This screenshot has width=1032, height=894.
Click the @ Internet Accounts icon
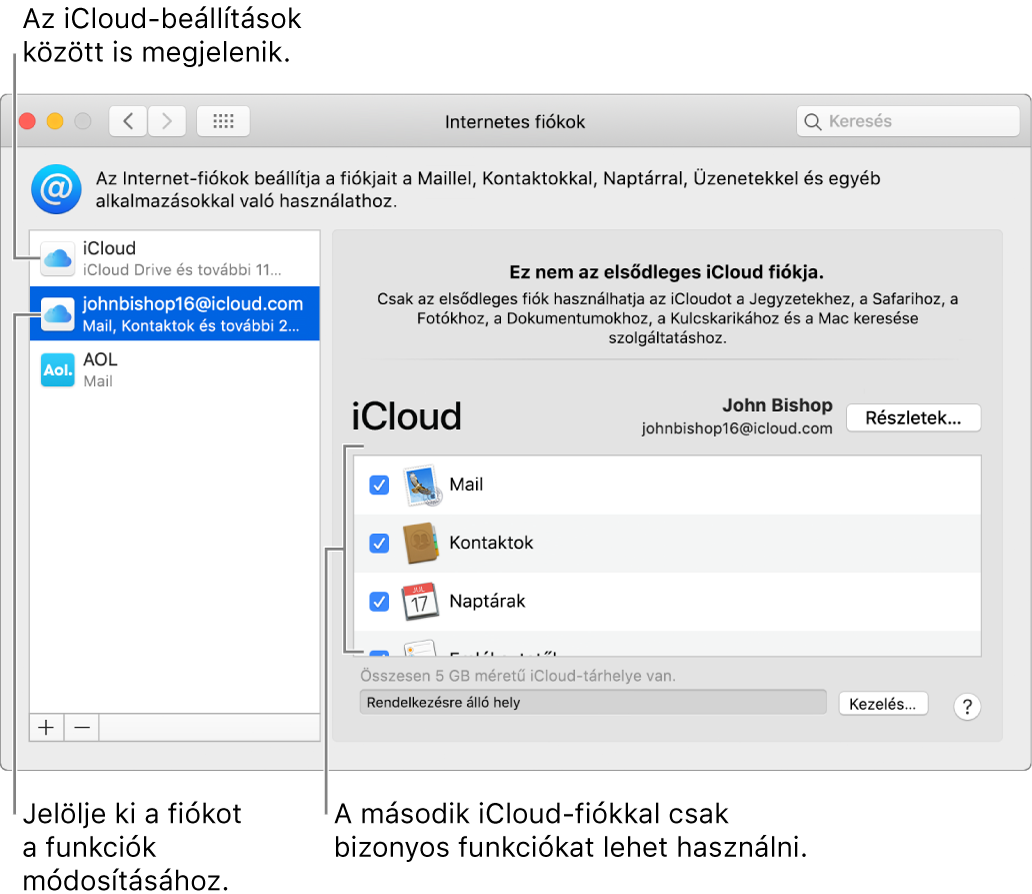pyautogui.click(x=56, y=188)
